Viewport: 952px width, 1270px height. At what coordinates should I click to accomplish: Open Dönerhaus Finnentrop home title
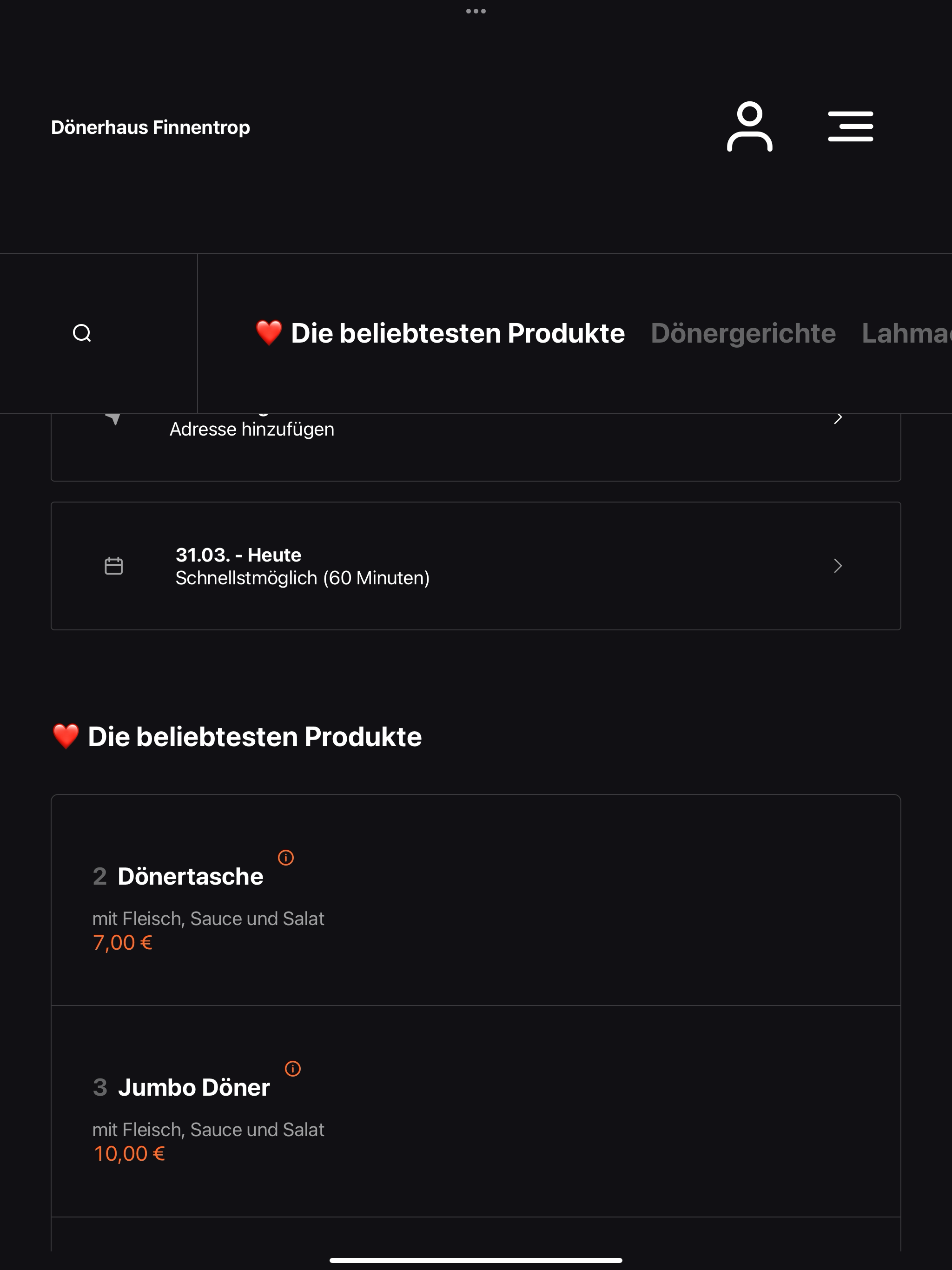(151, 127)
